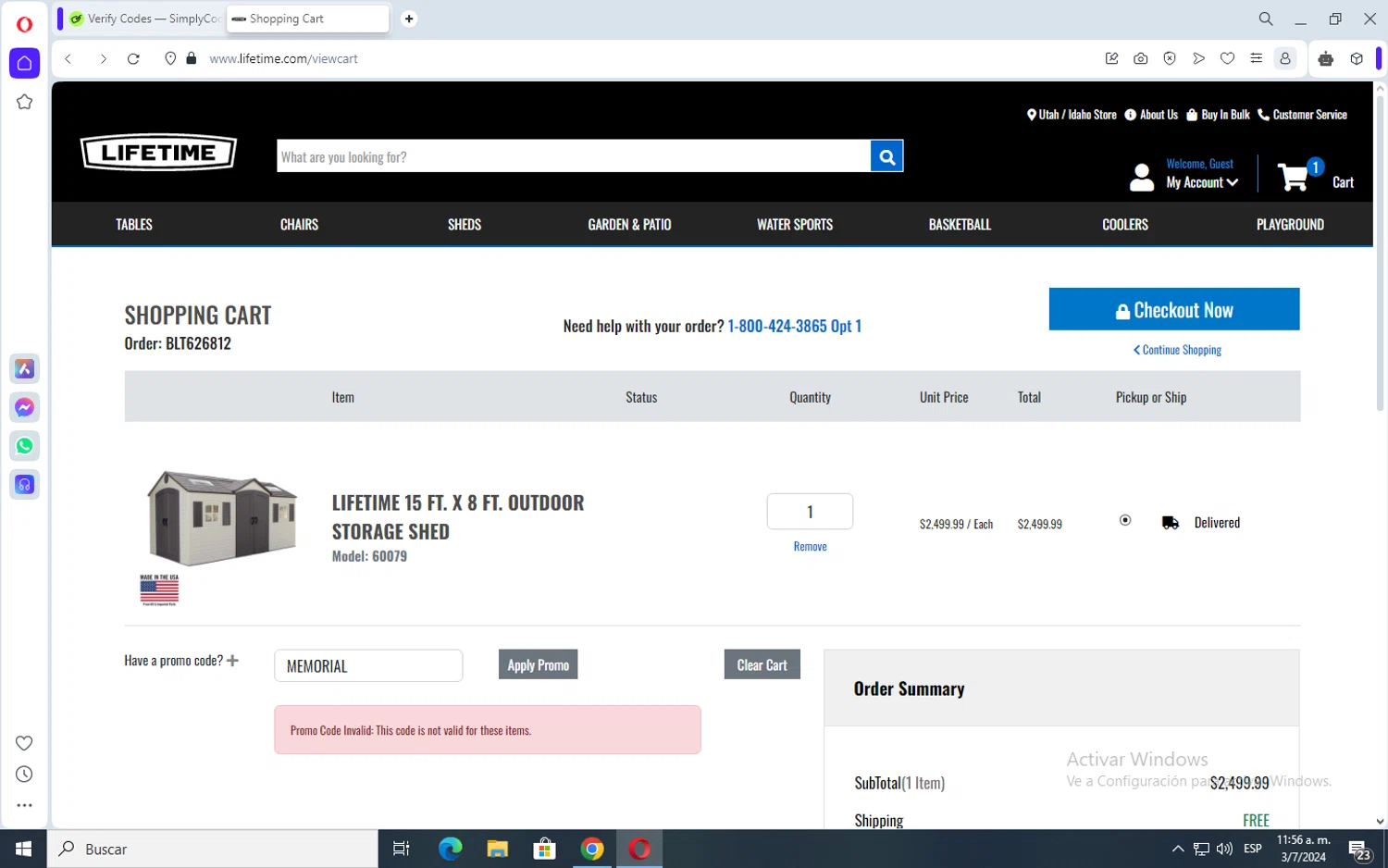Click the storage shed product thumbnail
This screenshot has height=868, width=1388.
[222, 518]
